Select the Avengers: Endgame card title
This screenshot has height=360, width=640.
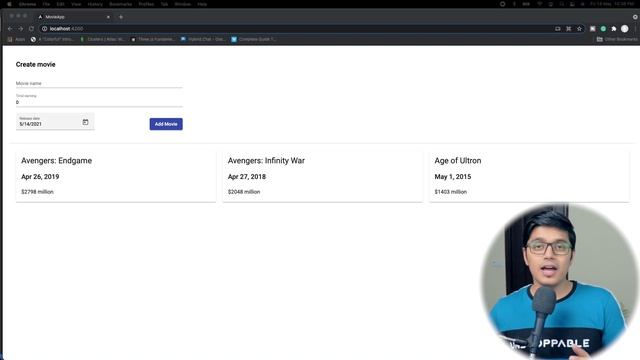pos(56,160)
